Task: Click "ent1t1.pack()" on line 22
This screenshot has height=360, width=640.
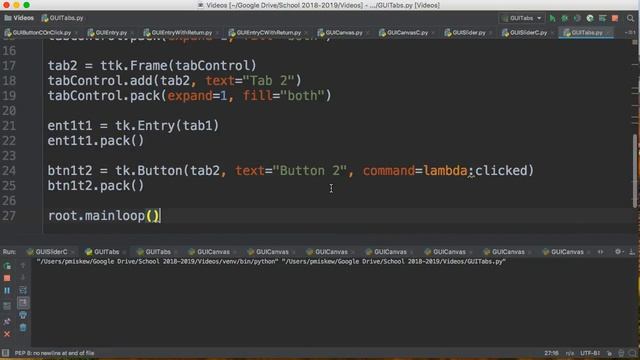Action: click(x=96, y=141)
